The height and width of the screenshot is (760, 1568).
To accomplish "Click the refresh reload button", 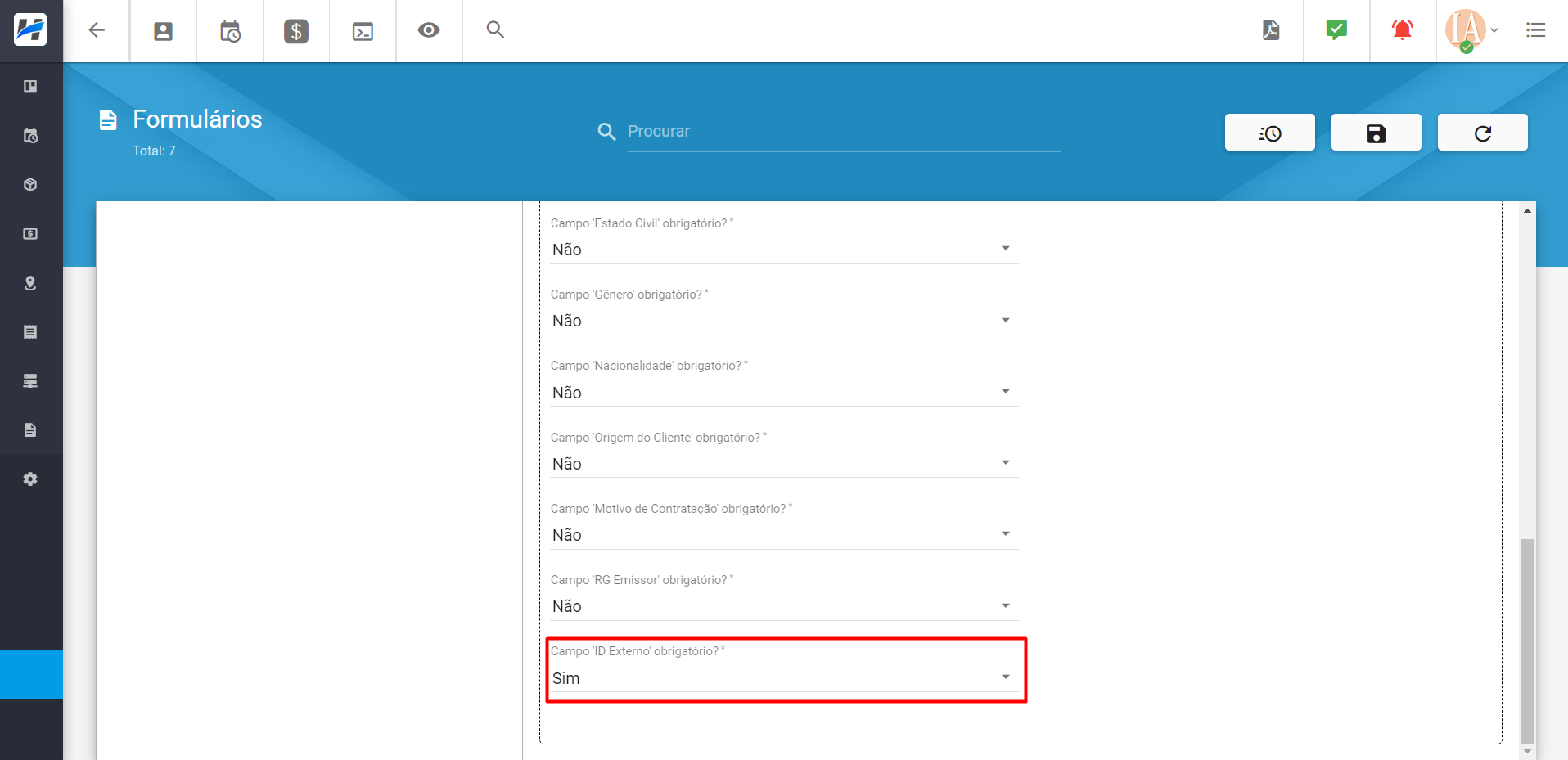I will (x=1483, y=133).
